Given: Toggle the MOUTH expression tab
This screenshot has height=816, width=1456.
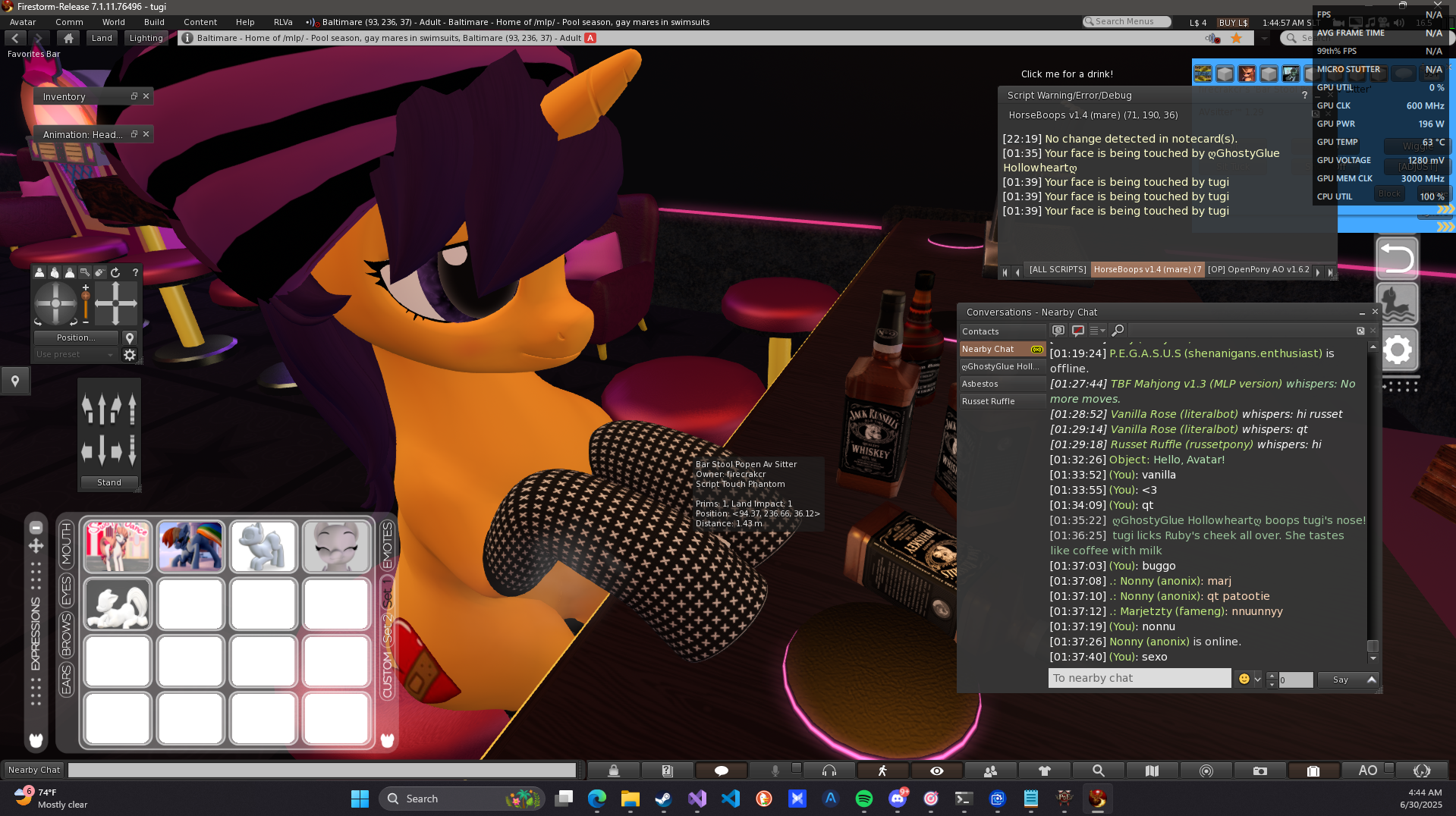Looking at the screenshot, I should coord(66,544).
